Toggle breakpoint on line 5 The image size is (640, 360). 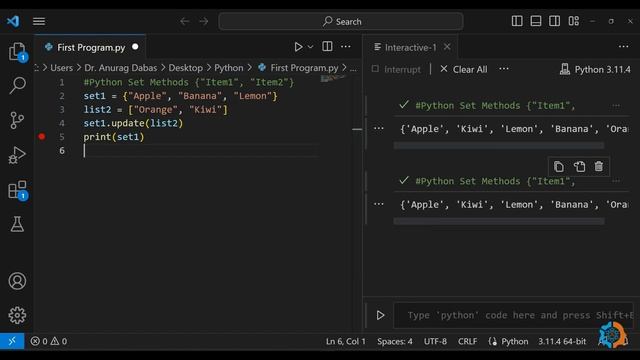coord(42,137)
